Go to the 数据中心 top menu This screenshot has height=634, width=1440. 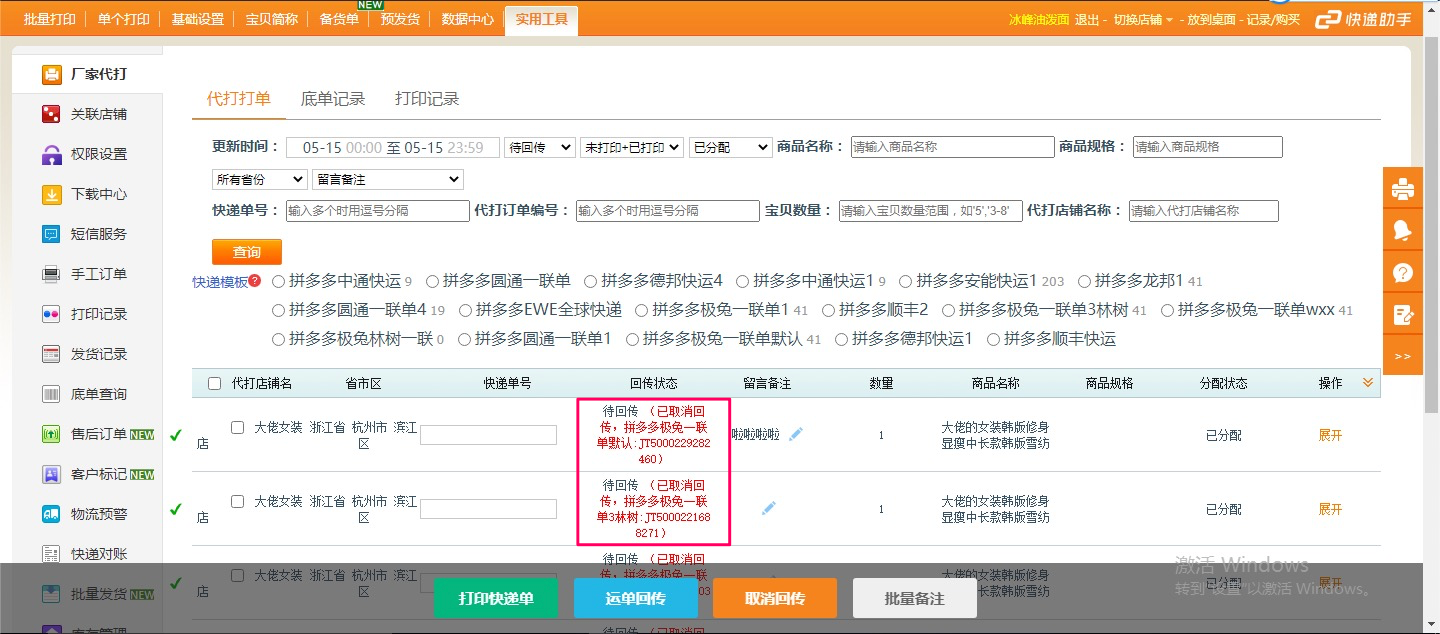(x=467, y=19)
